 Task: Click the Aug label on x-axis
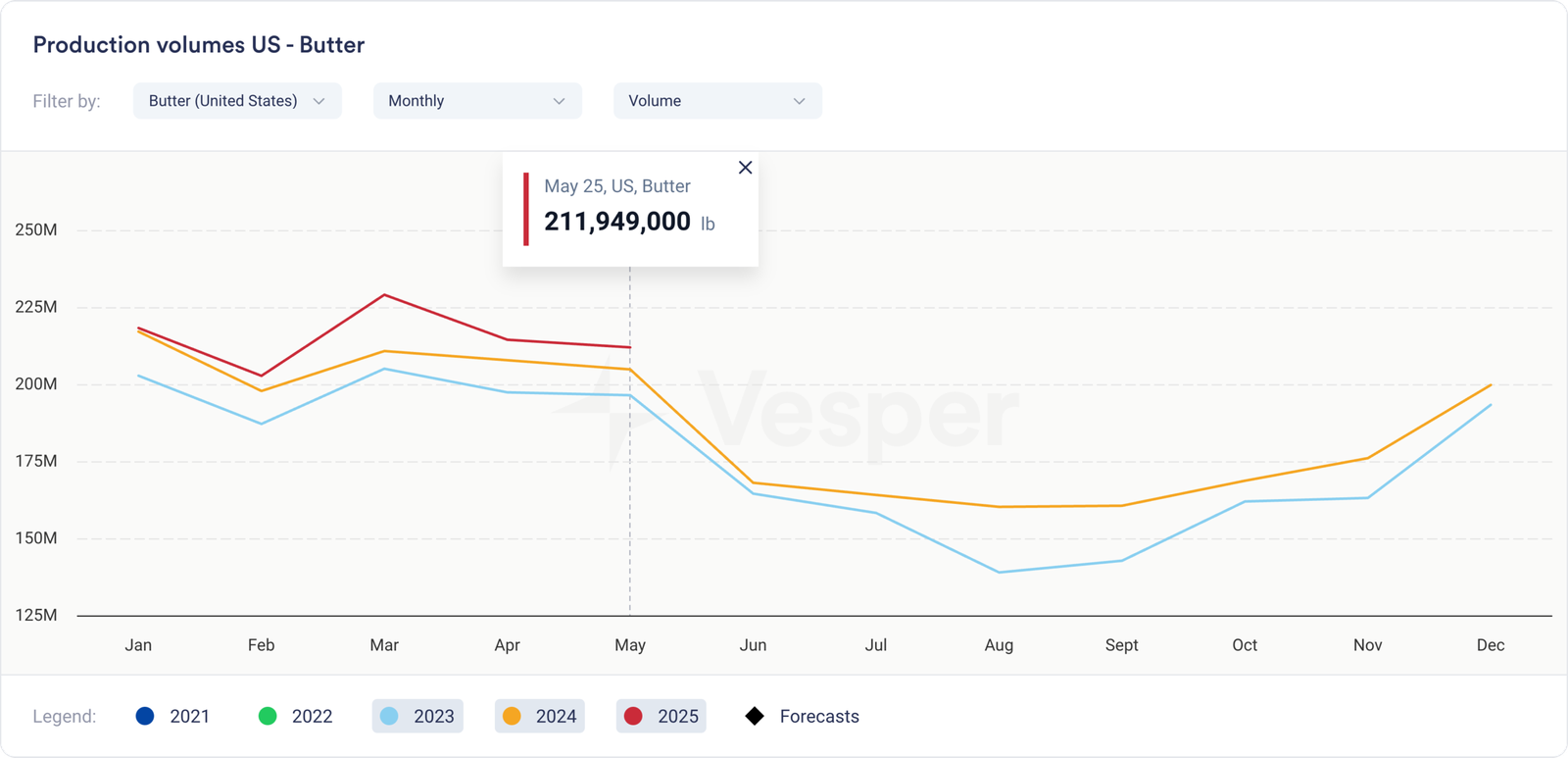tap(999, 645)
